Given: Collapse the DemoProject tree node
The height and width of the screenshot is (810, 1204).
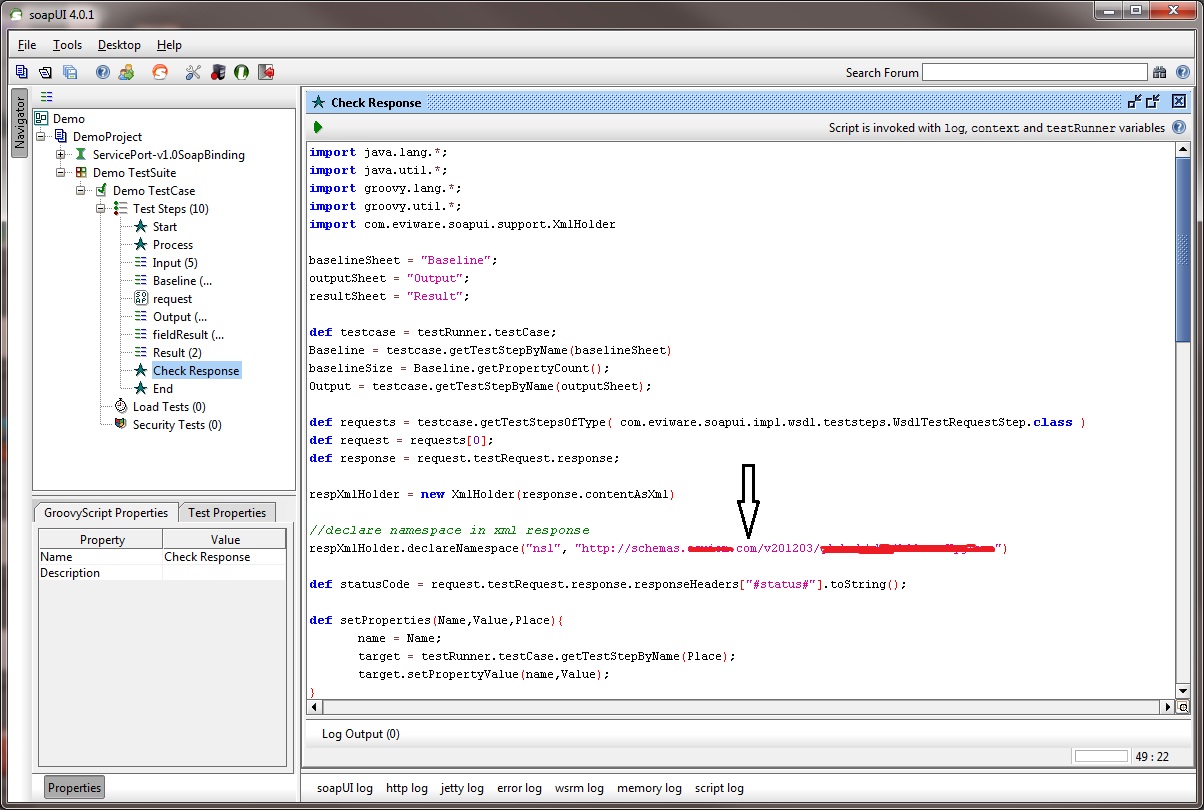Looking at the screenshot, I should (x=41, y=137).
